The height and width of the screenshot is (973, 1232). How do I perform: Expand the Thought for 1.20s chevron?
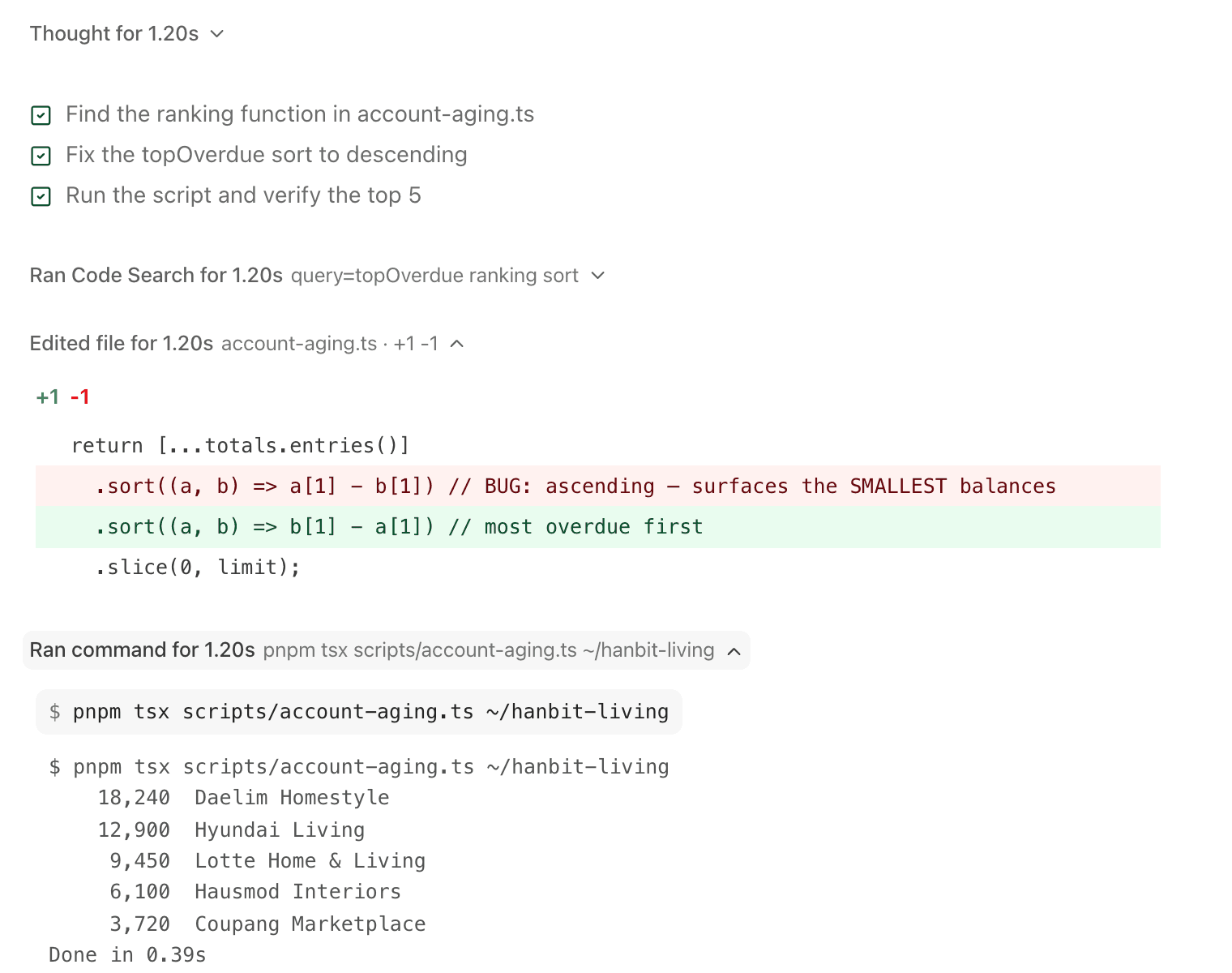pos(216,34)
